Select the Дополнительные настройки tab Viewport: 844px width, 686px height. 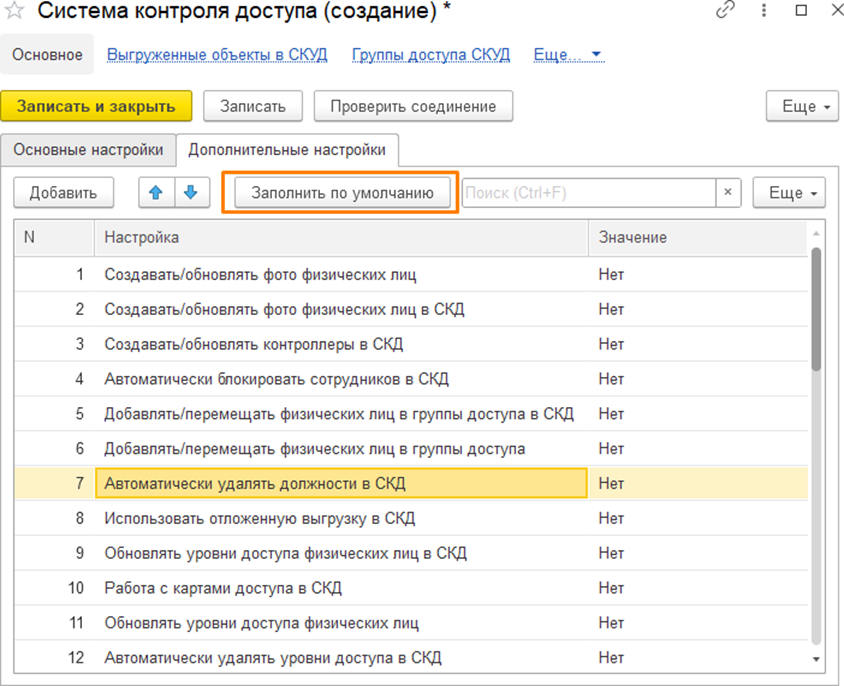point(287,150)
